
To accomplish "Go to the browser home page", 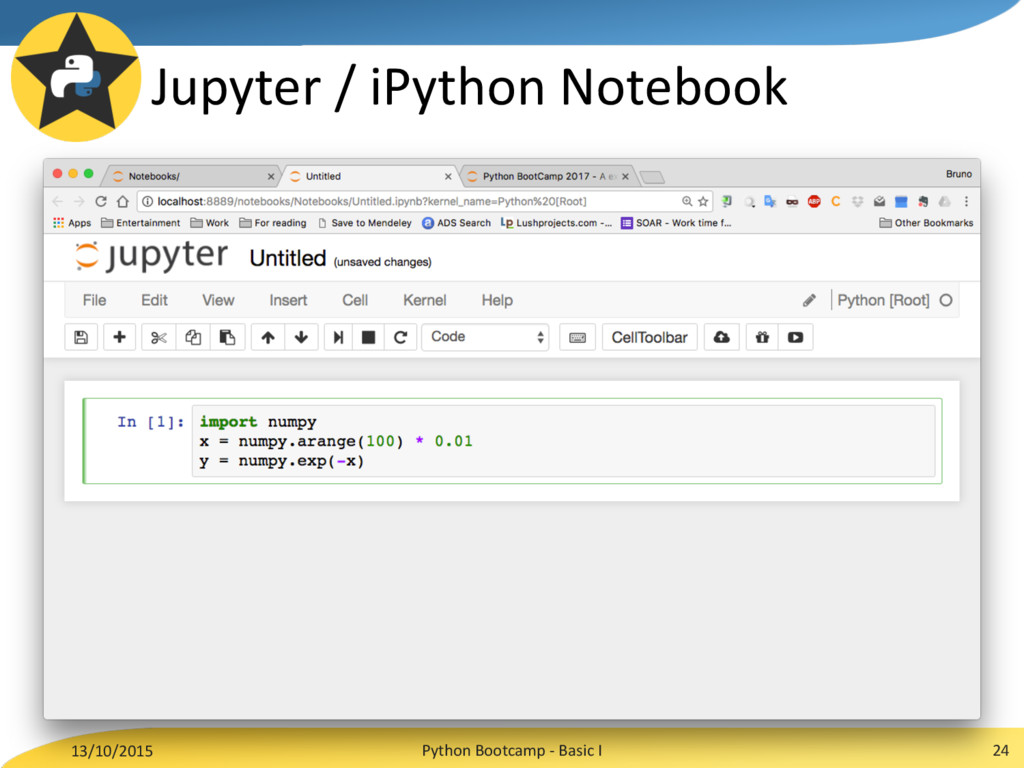I will tap(122, 201).
